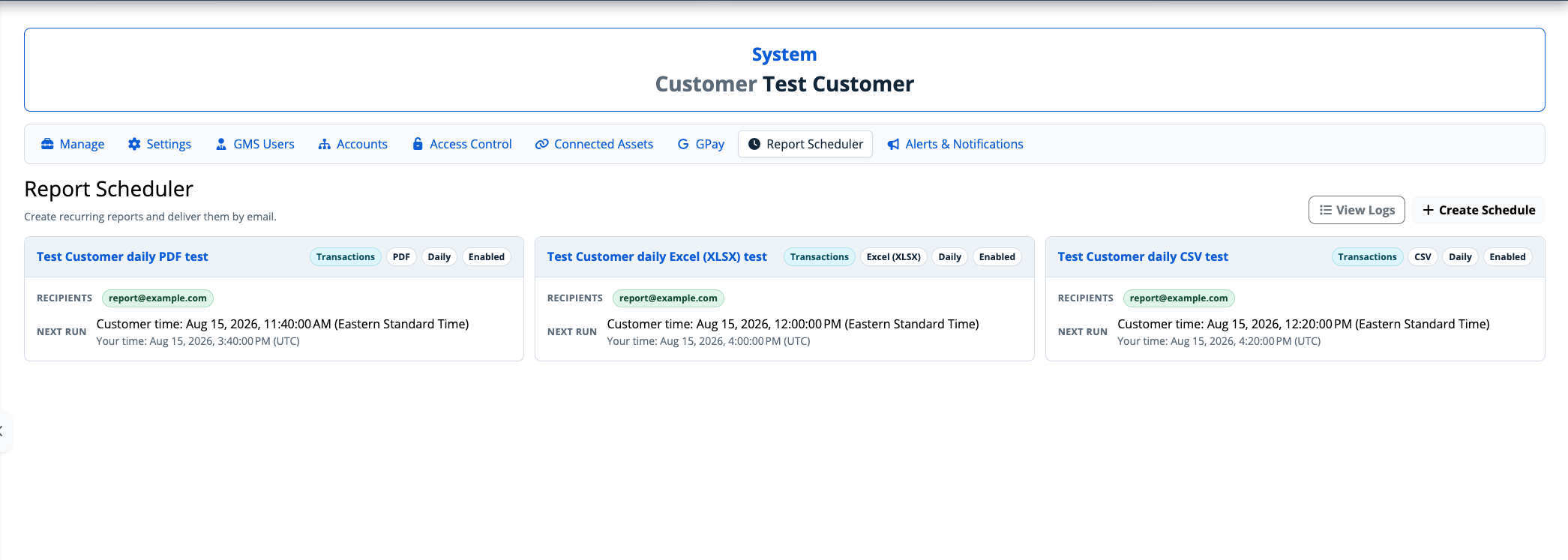Click the Create Schedule button

click(x=1479, y=210)
